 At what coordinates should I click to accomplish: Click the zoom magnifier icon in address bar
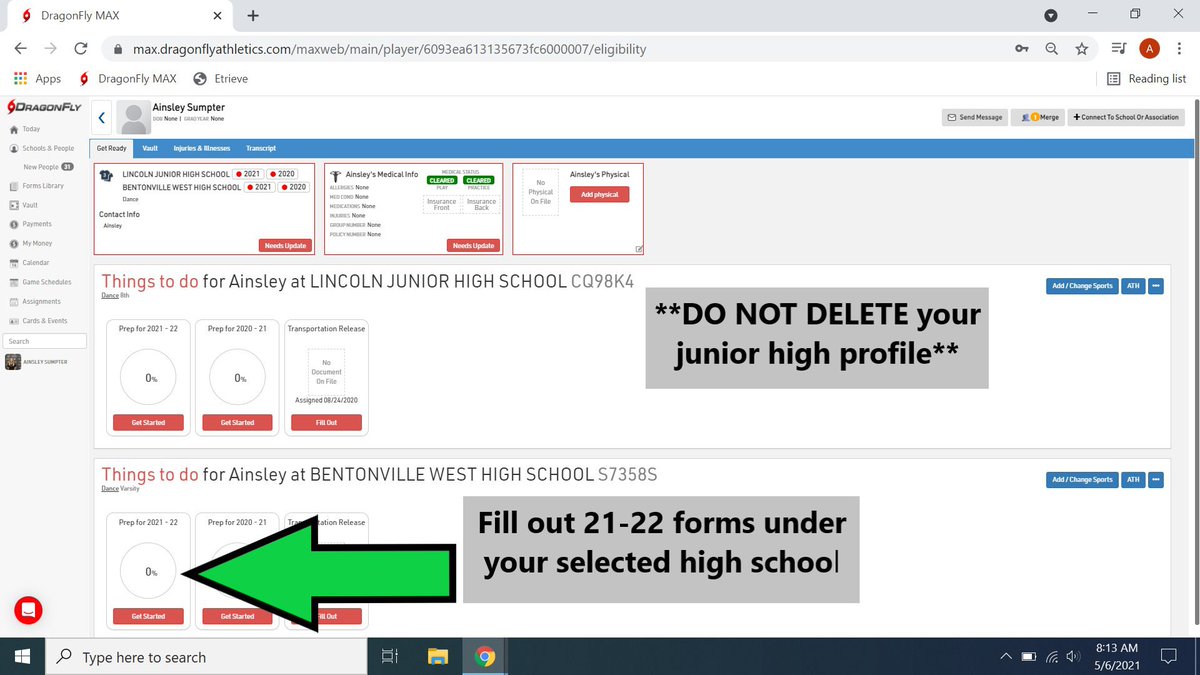pyautogui.click(x=1051, y=48)
